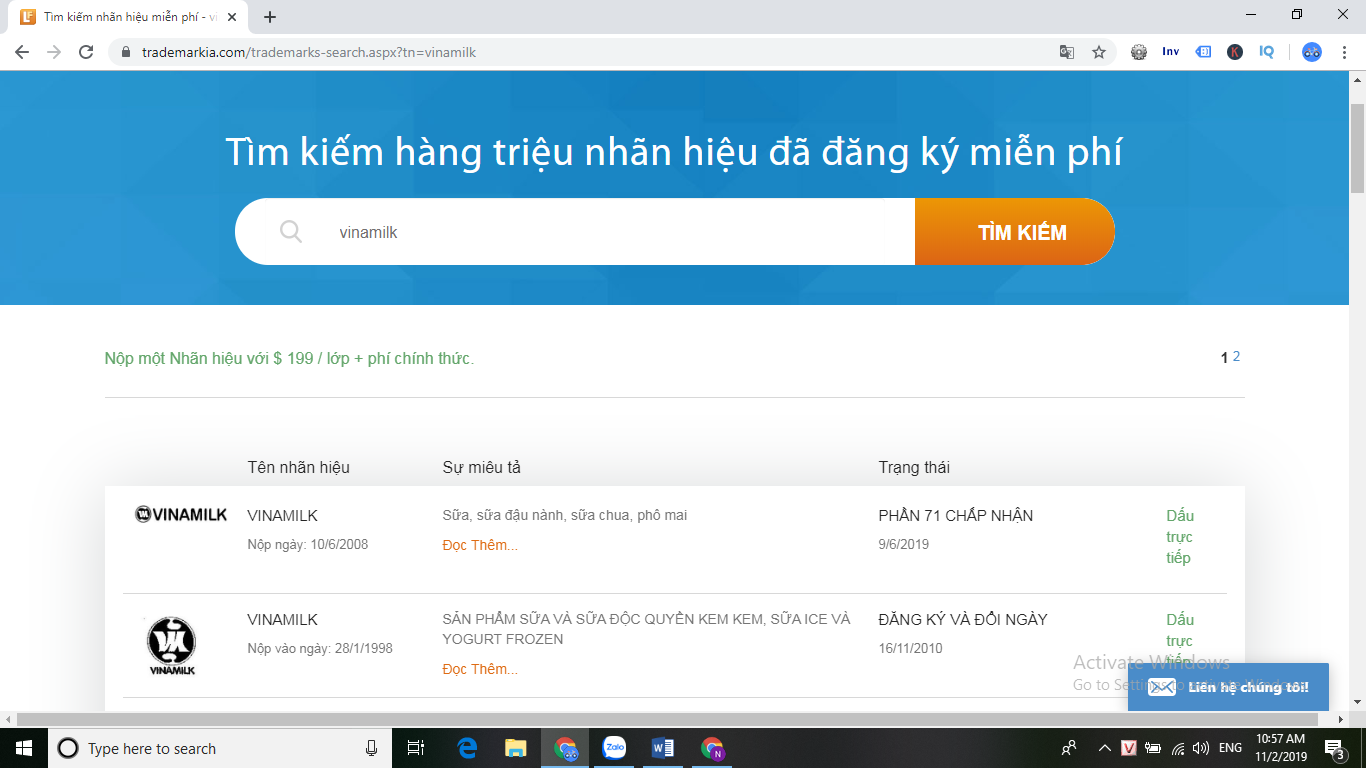
Task: Bookmark this page with the star icon
Action: [1099, 52]
